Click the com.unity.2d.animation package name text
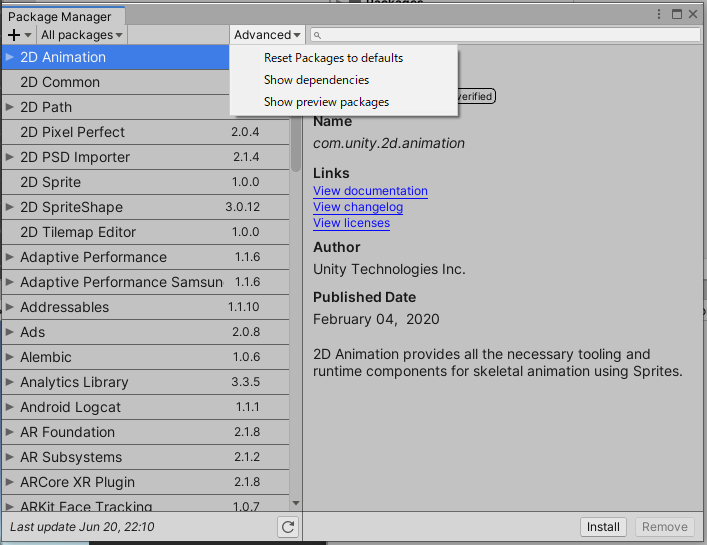The width and height of the screenshot is (707, 545). click(389, 143)
